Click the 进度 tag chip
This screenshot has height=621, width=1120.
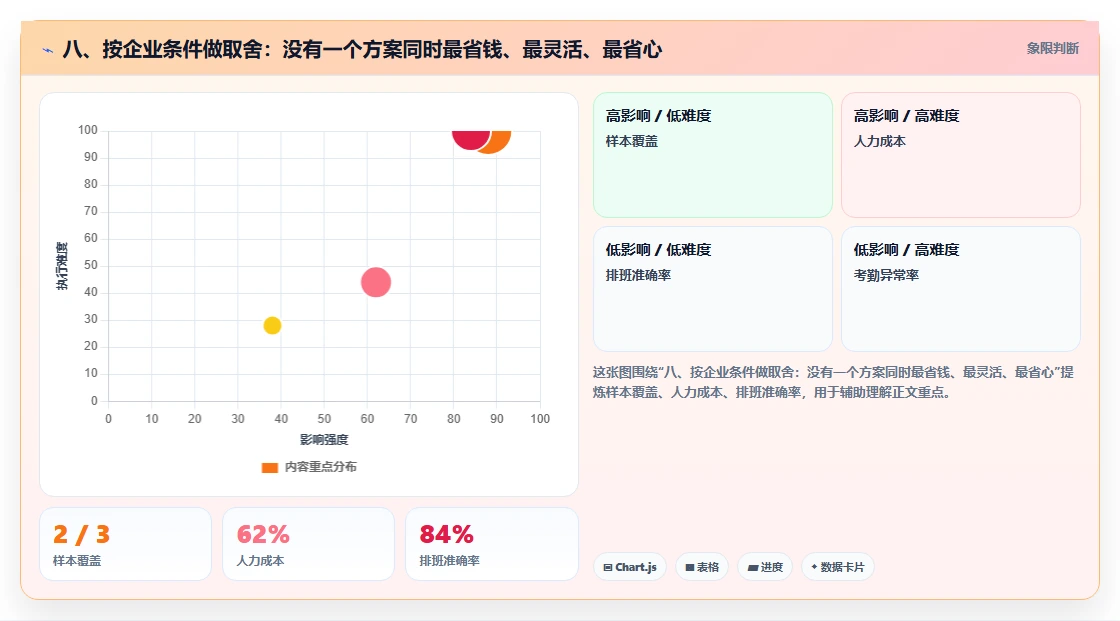tap(765, 567)
